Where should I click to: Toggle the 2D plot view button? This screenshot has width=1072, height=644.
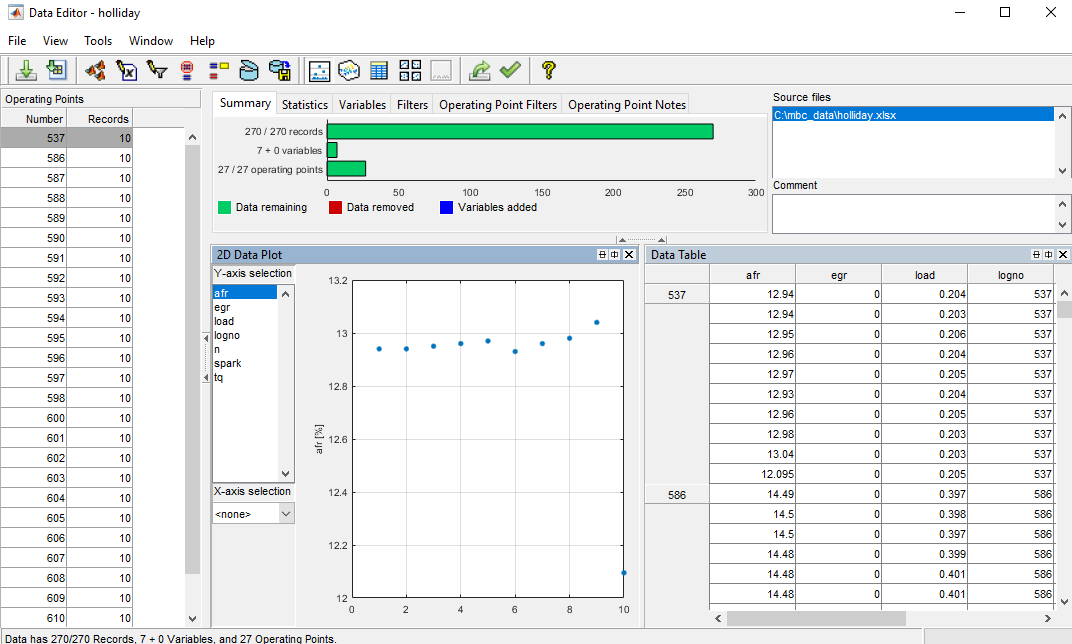click(319, 70)
